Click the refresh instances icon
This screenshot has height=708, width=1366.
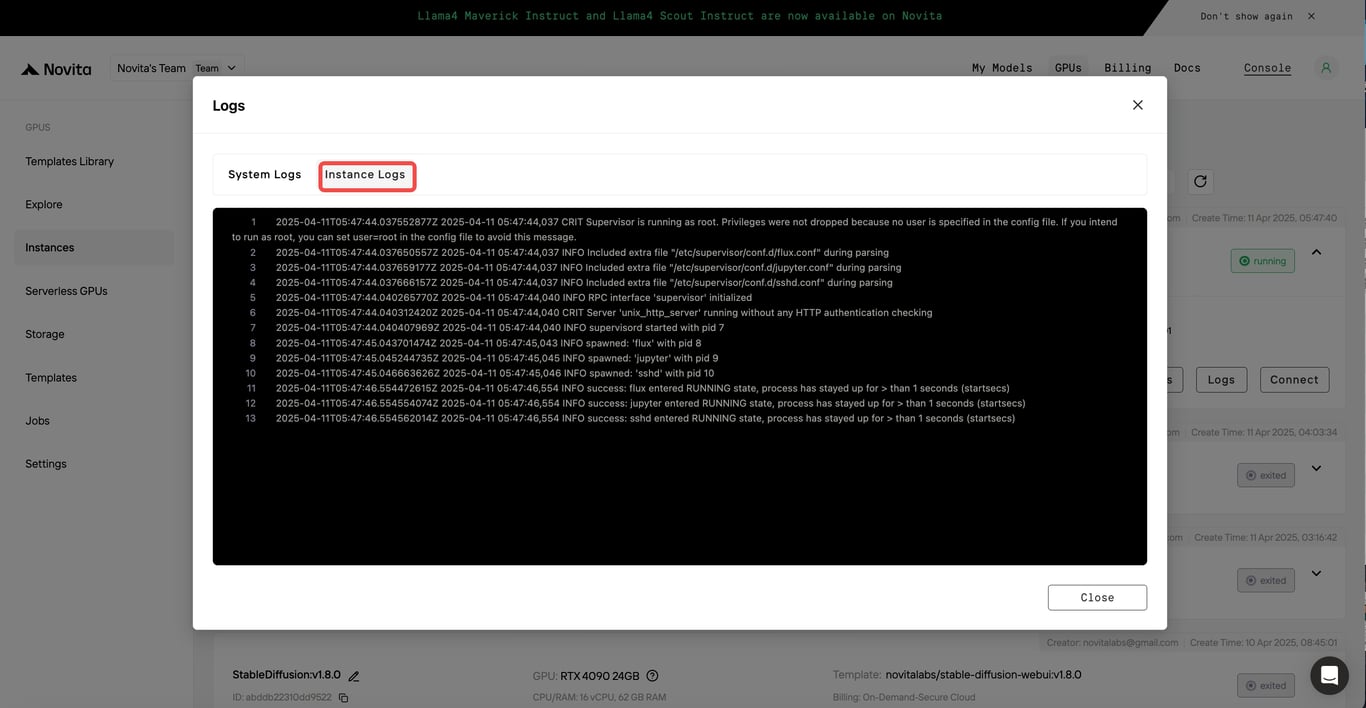click(x=1200, y=181)
